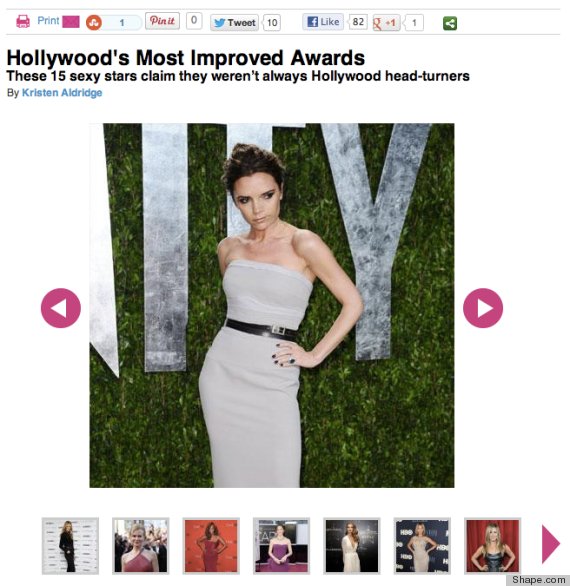
Task: Go to previous slide with left arrow
Action: click(61, 308)
